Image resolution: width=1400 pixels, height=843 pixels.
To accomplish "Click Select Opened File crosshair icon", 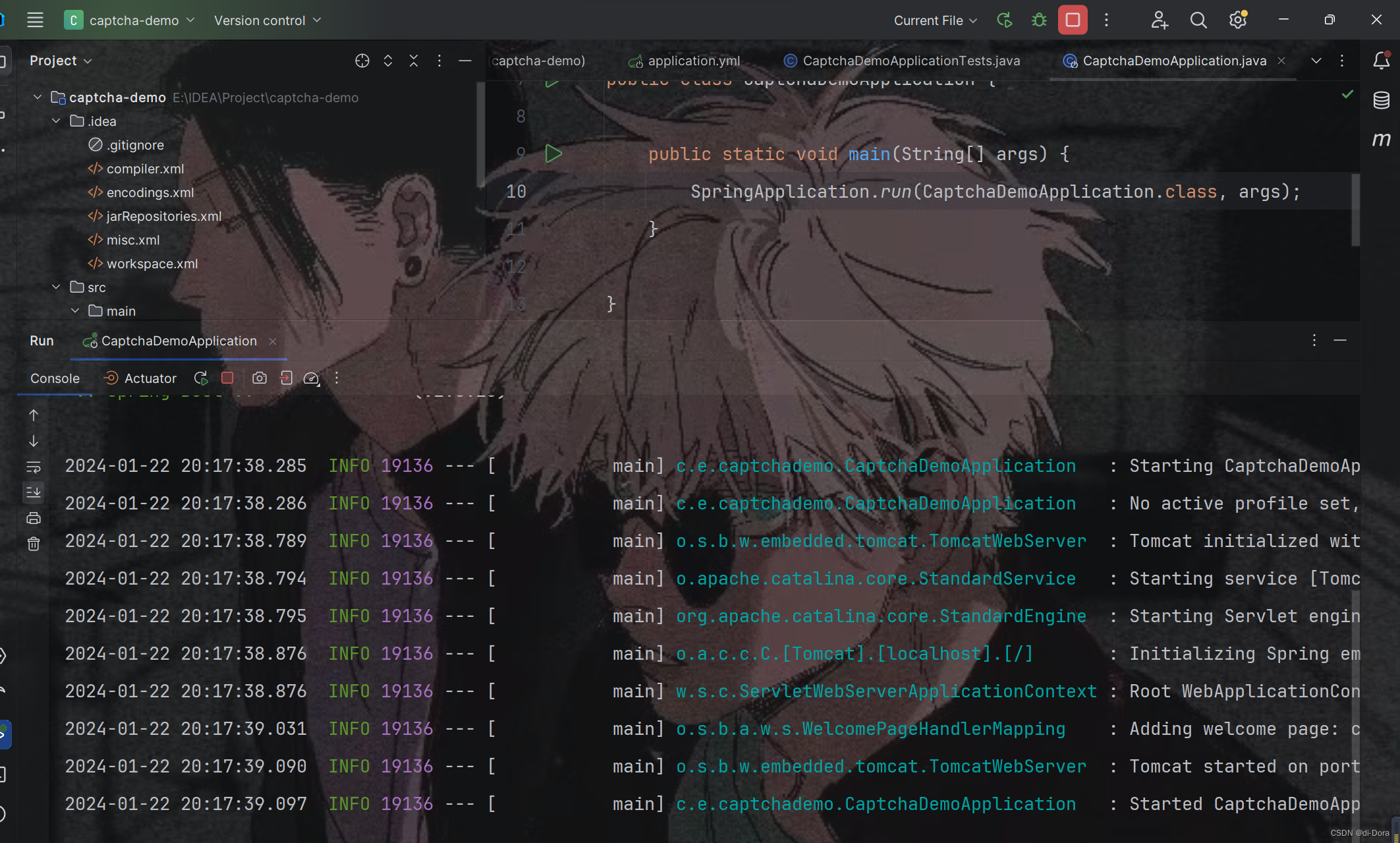I will (362, 61).
